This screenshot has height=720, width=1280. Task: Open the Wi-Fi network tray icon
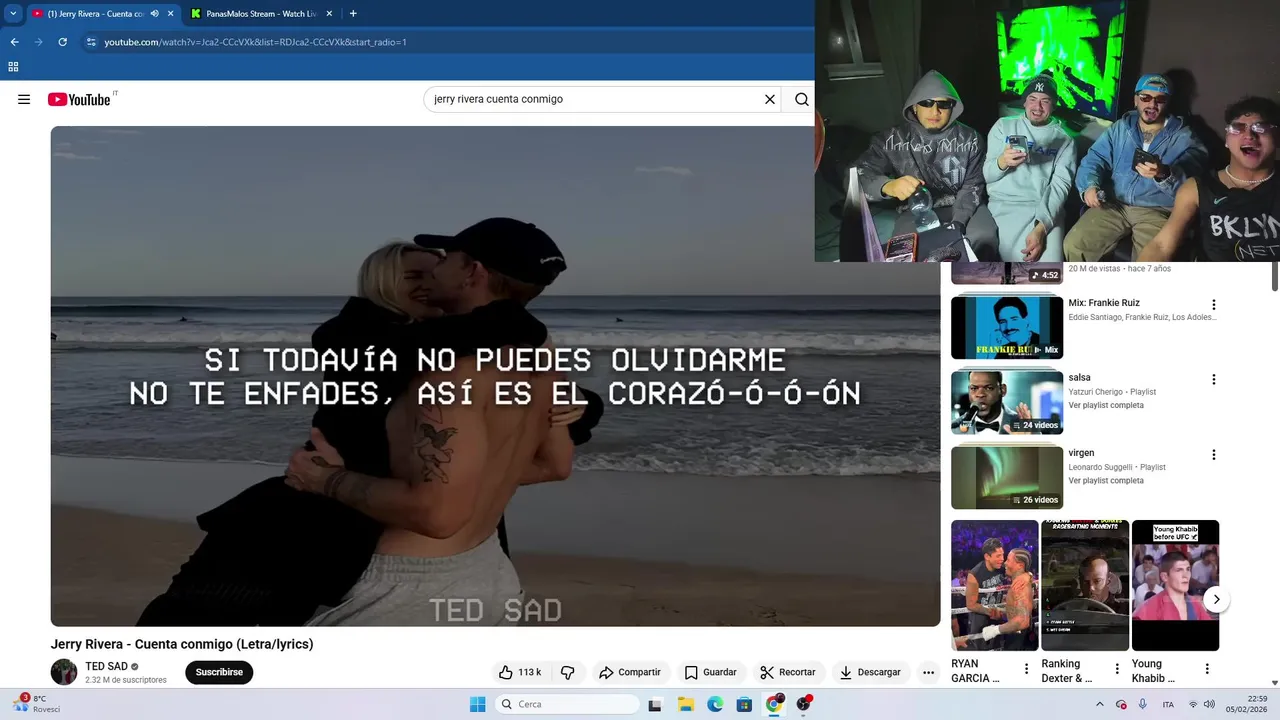point(1192,704)
